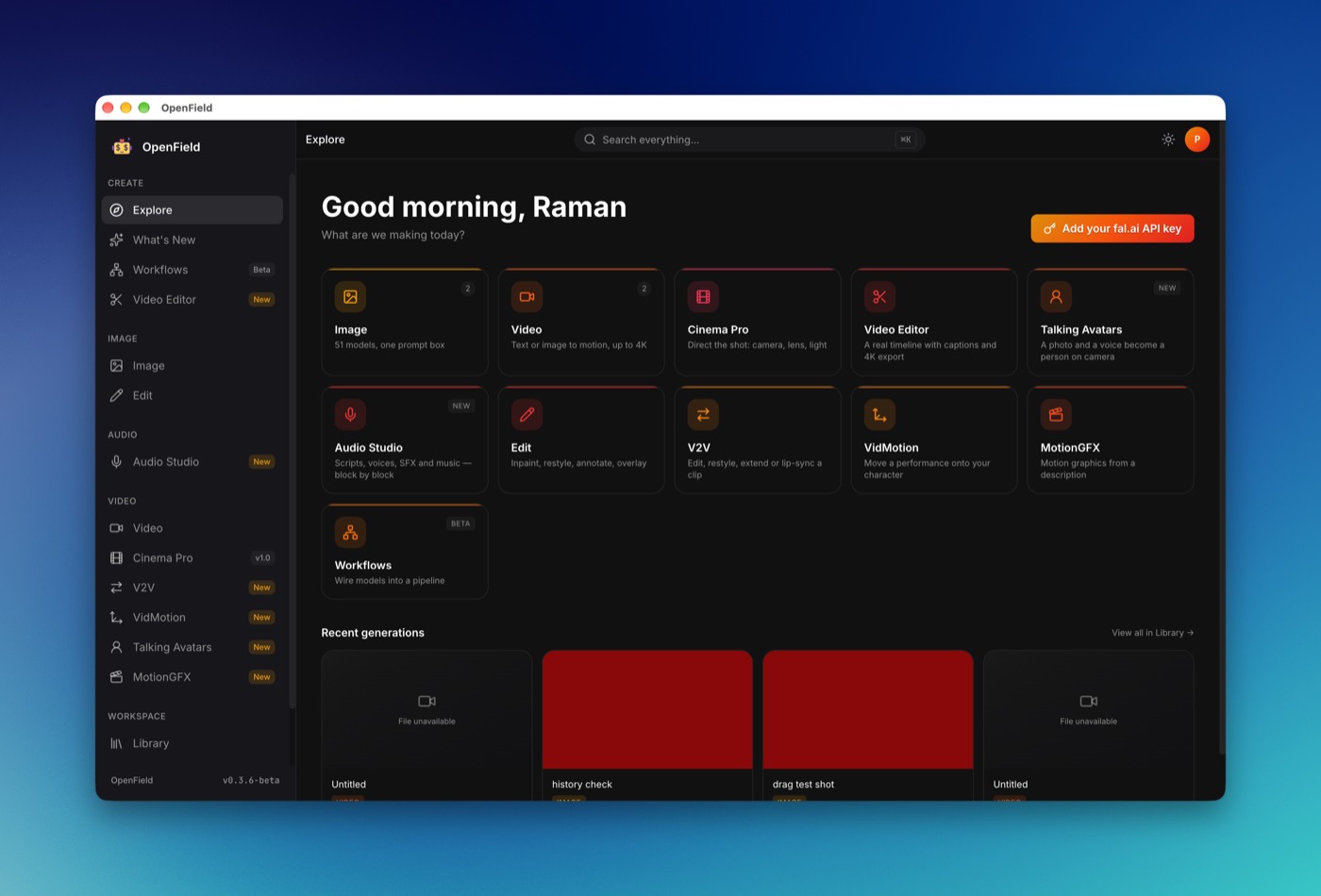Click the VidMotion icon in sidebar
This screenshot has height=896, width=1321.
(116, 618)
